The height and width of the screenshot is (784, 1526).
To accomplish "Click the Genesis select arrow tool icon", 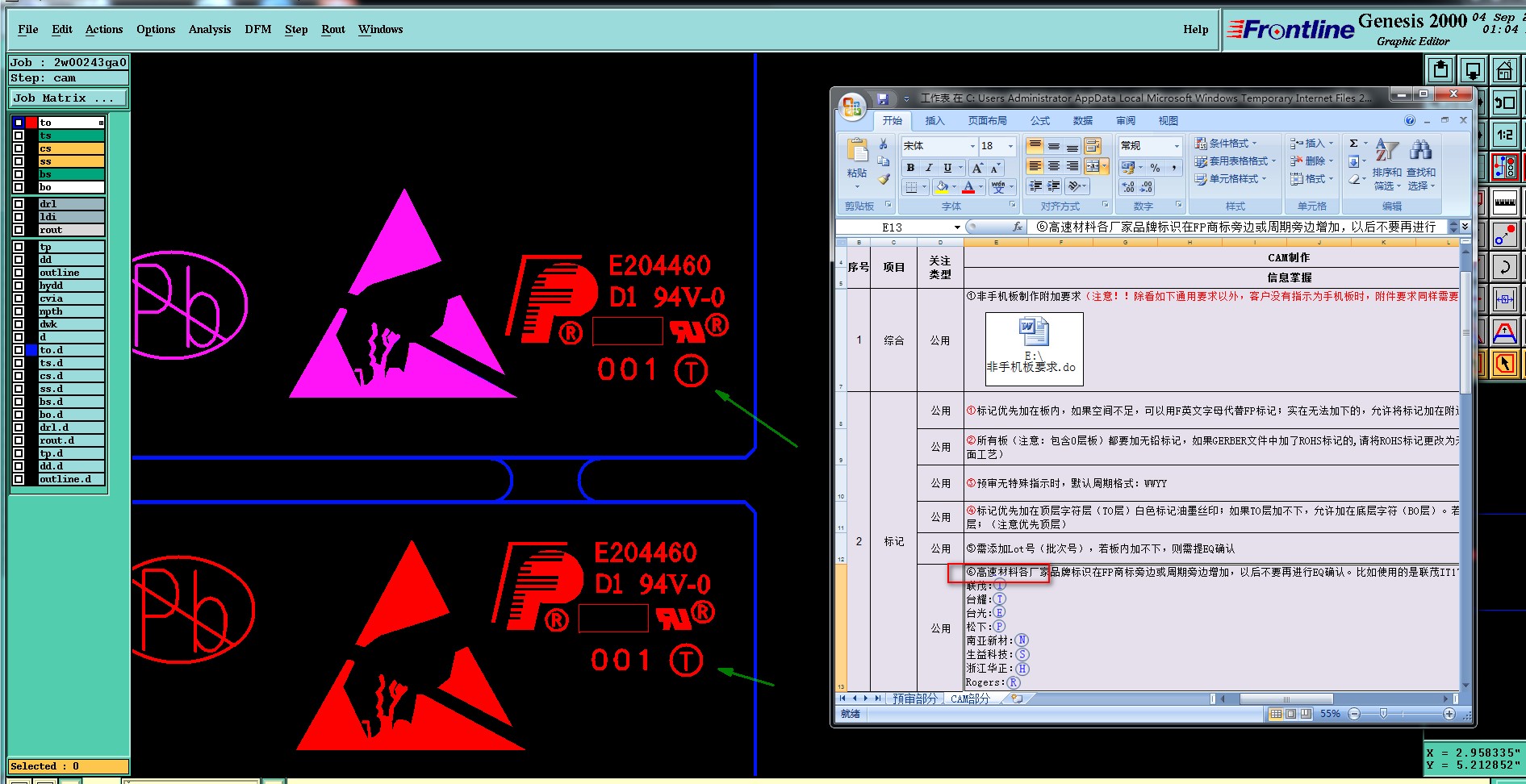I will tap(1505, 364).
